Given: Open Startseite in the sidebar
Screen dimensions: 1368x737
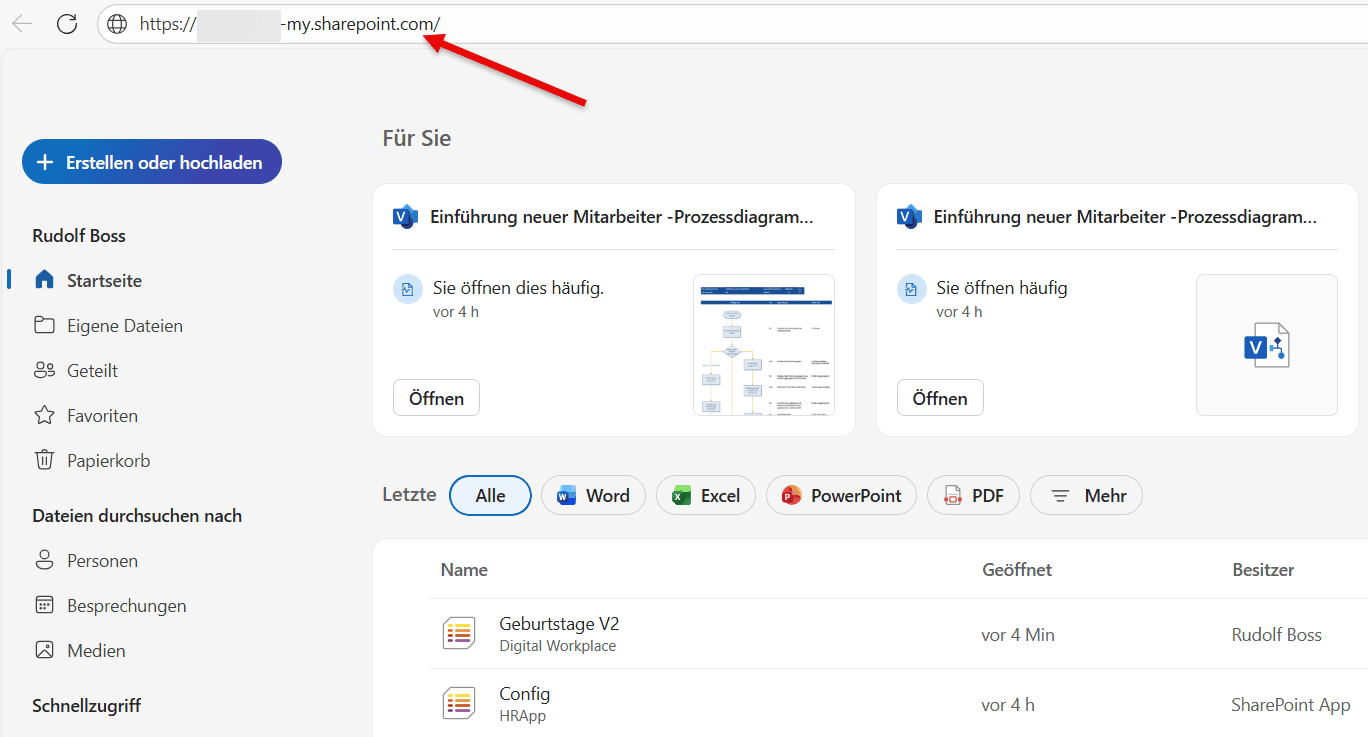Looking at the screenshot, I should [104, 281].
